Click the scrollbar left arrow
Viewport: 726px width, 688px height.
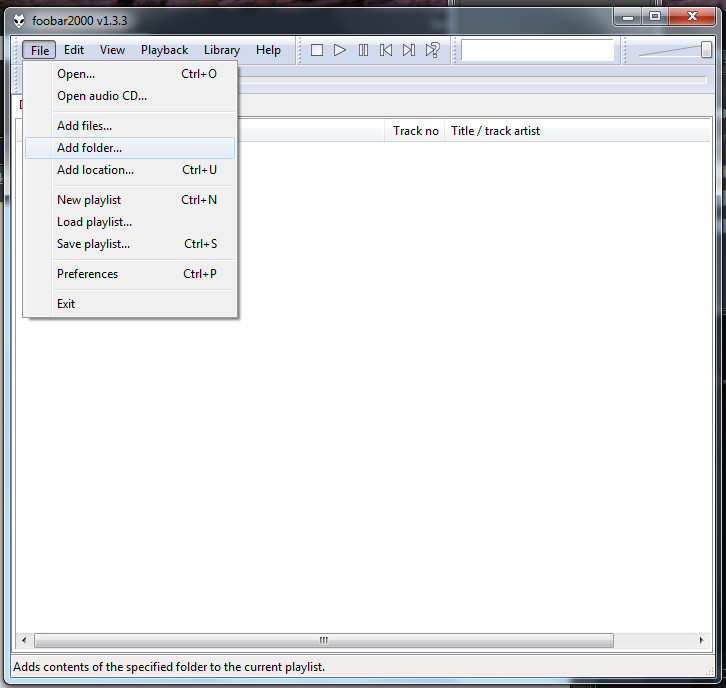pyautogui.click(x=24, y=641)
